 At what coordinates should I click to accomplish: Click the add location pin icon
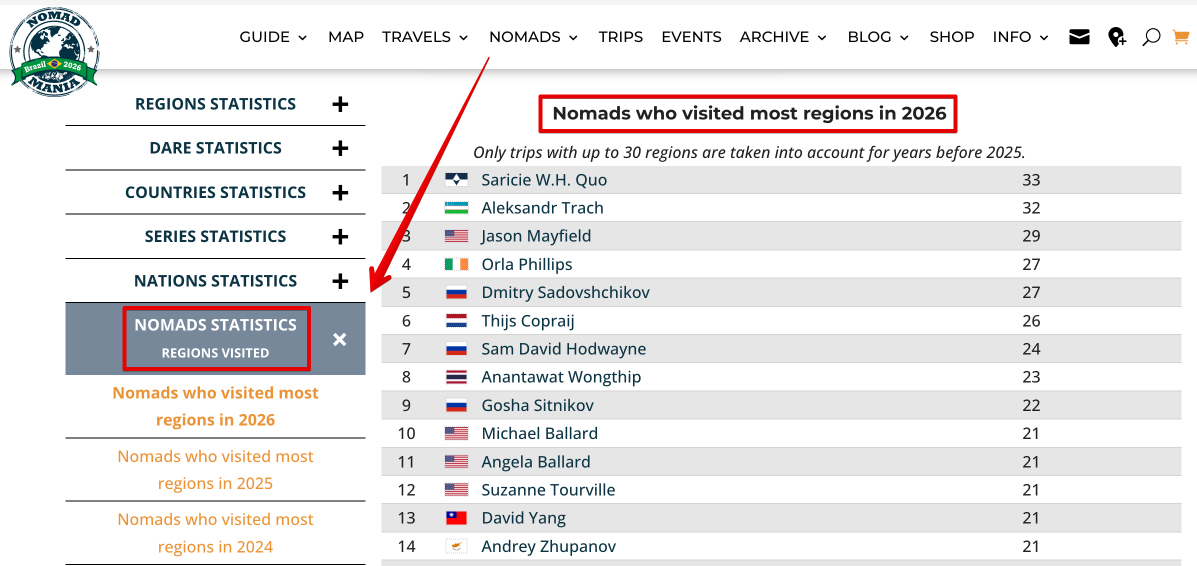point(1117,37)
